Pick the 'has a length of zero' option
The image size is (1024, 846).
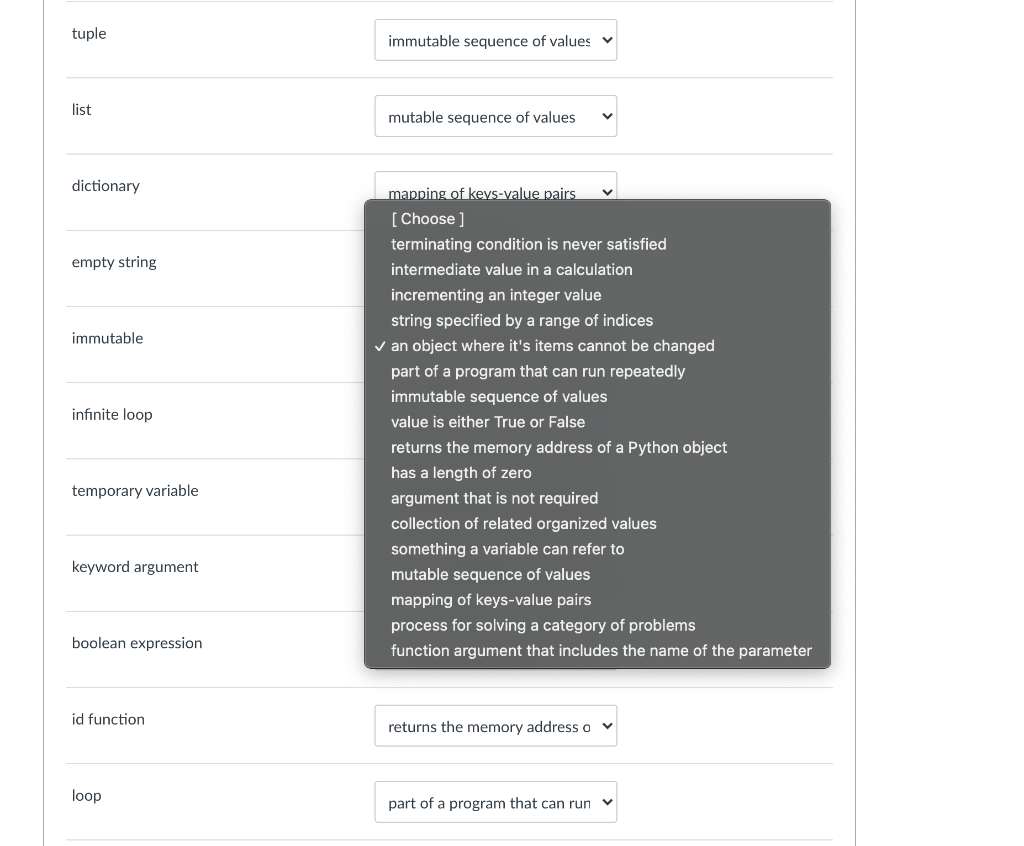tap(461, 473)
